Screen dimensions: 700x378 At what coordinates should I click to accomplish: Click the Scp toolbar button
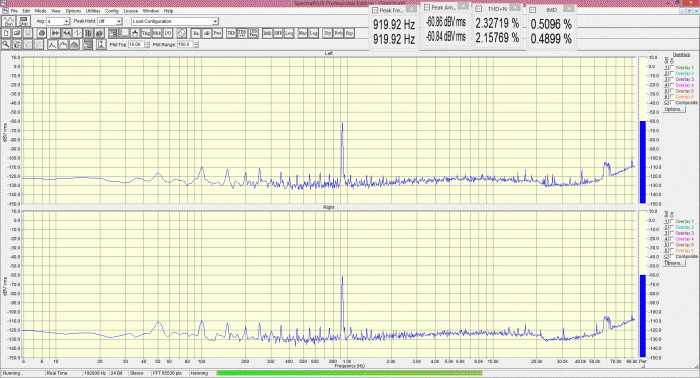(349, 33)
